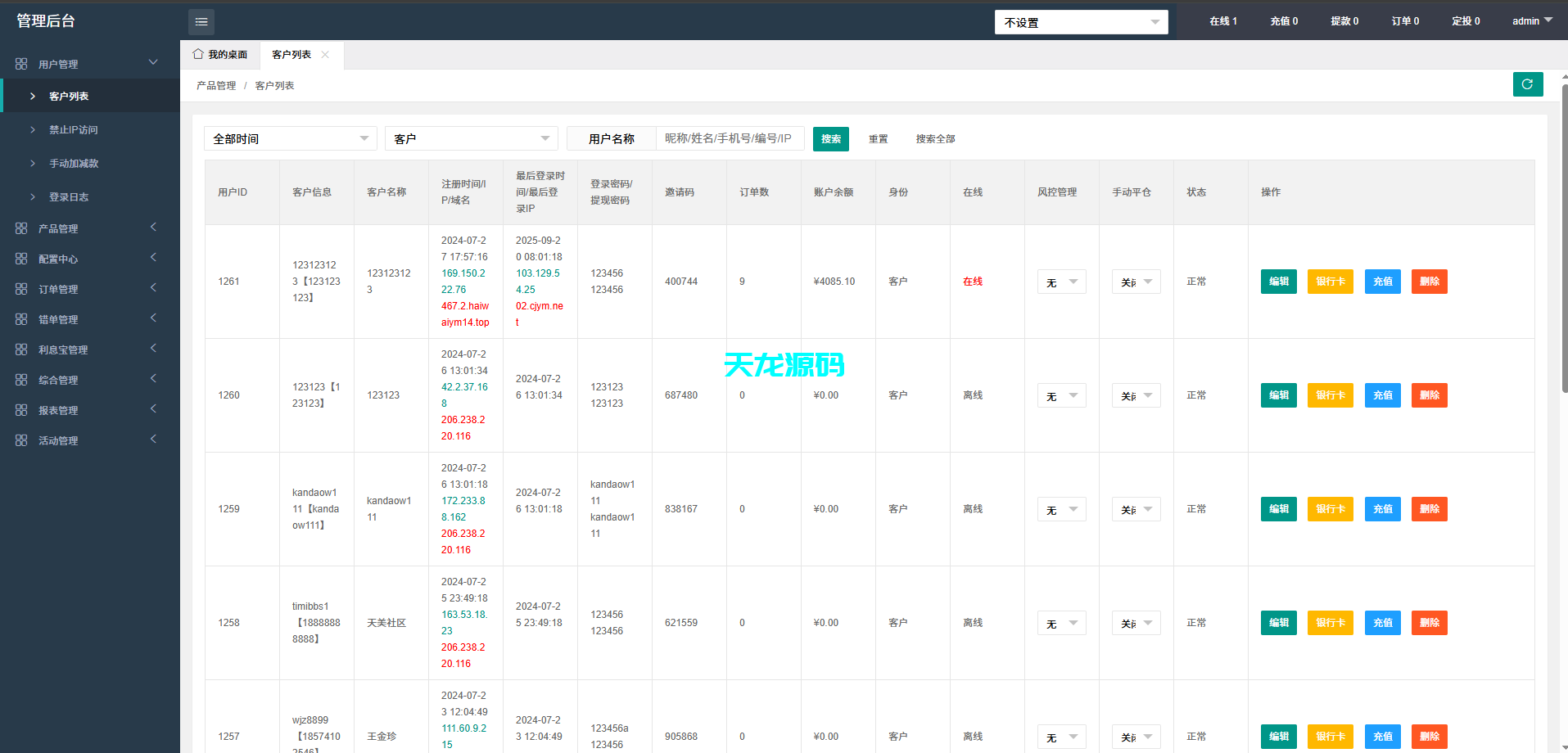Open 错单管理 from the sidebar icon
The width and height of the screenshot is (1568, 753).
[x=22, y=318]
